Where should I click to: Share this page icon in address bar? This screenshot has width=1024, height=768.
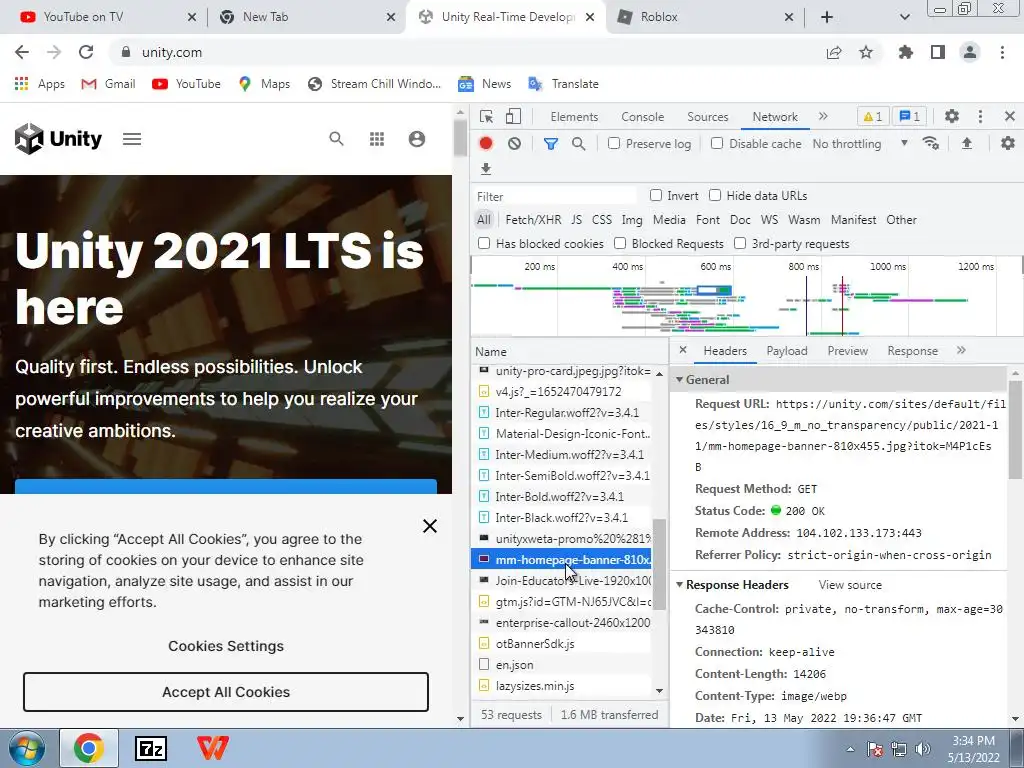tap(834, 52)
